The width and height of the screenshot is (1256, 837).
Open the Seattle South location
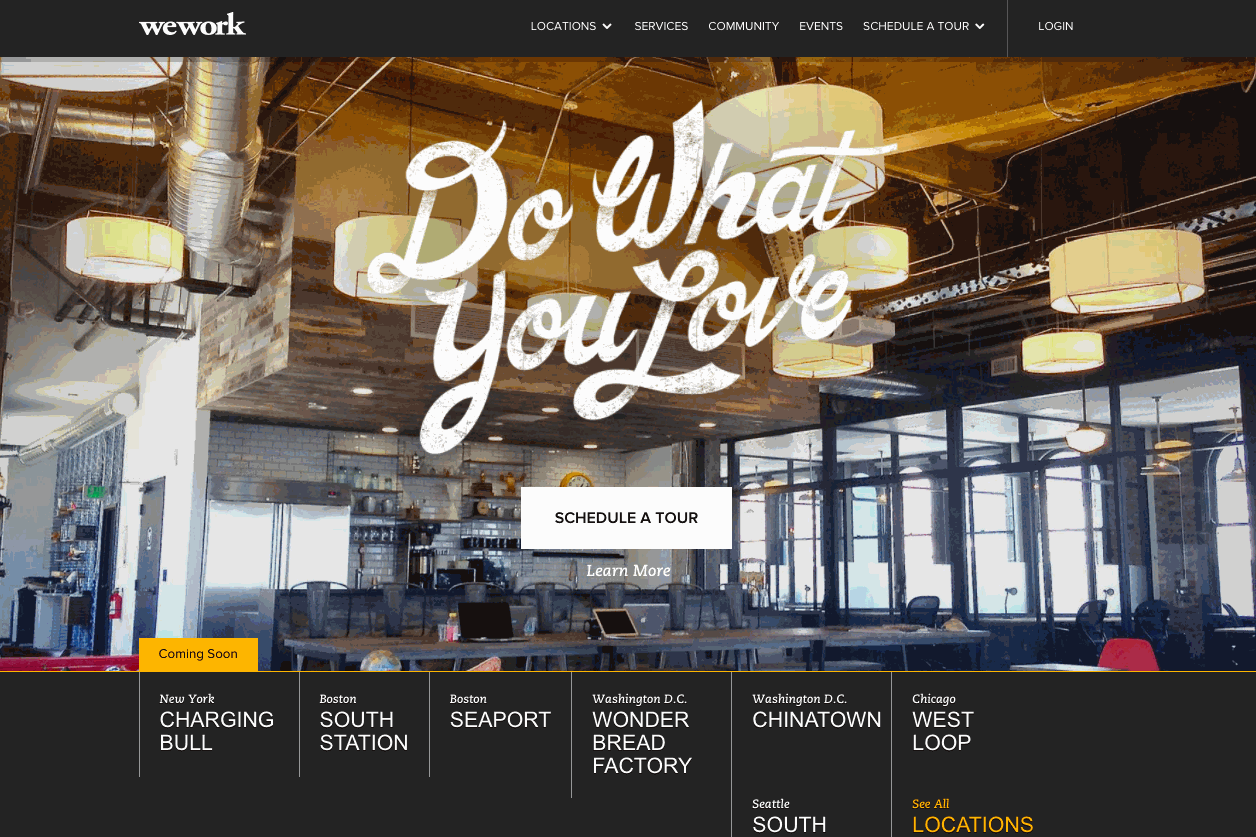pyautogui.click(x=789, y=816)
